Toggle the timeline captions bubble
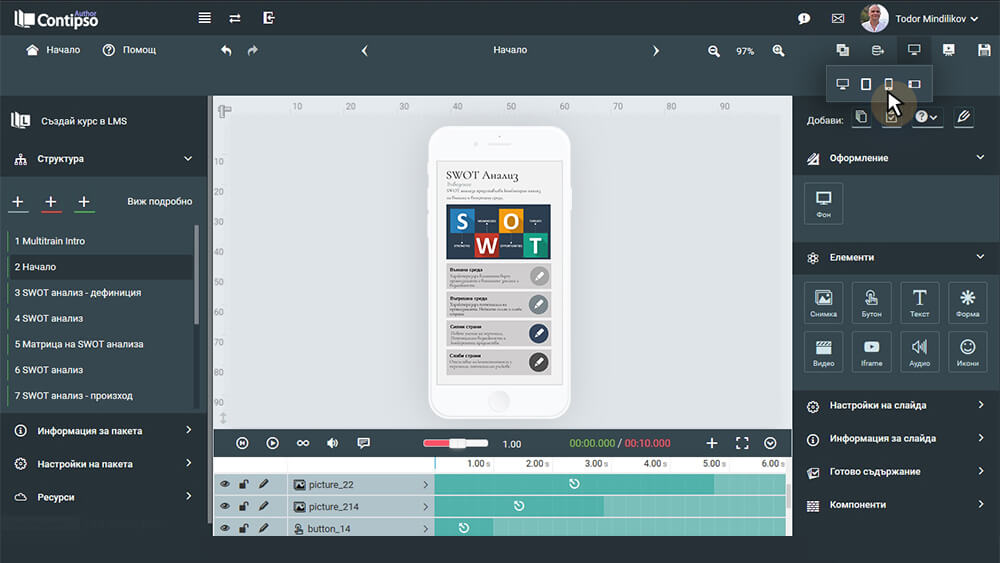Viewport: 1000px width, 563px height. tap(364, 443)
